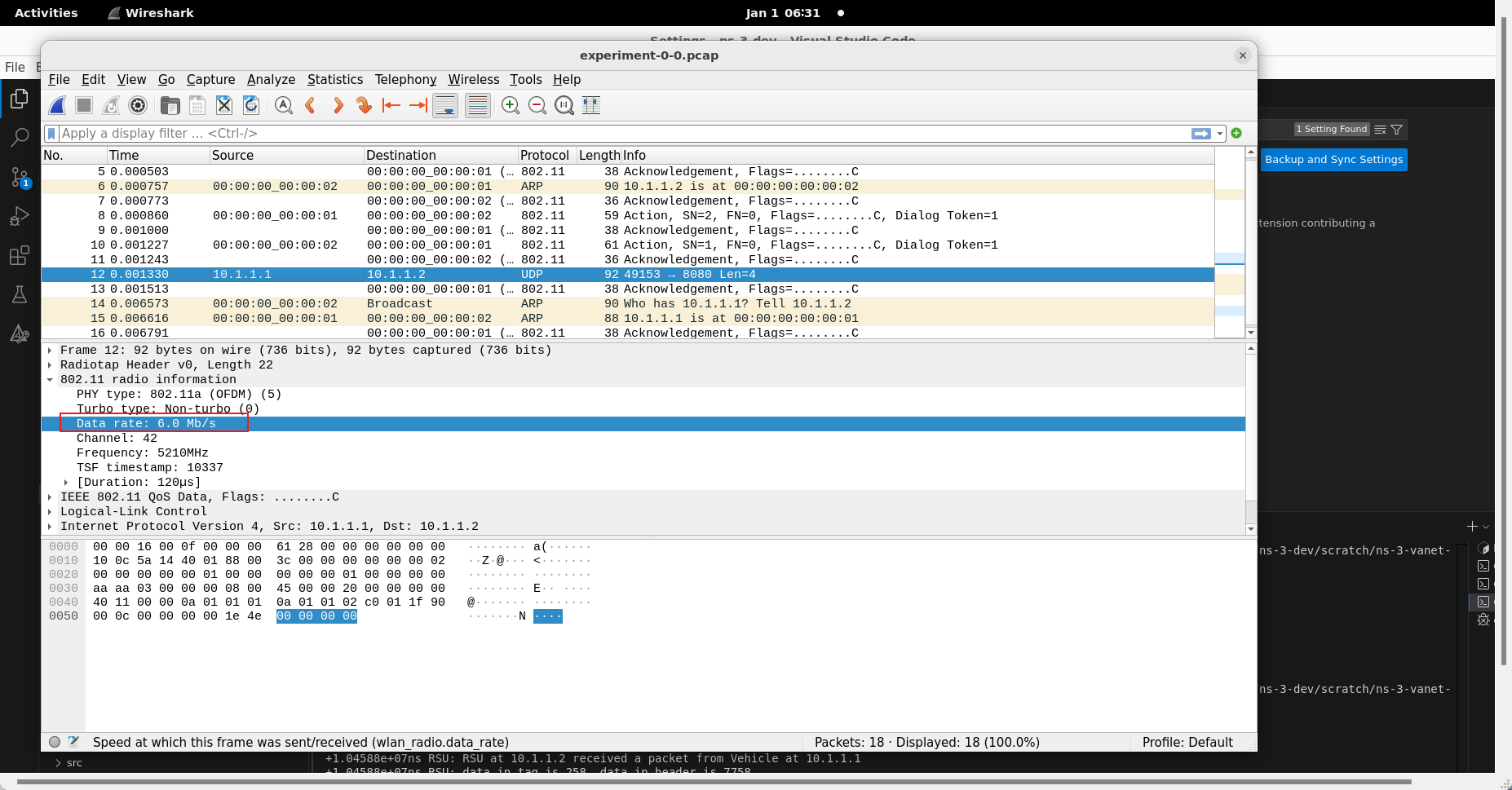Collapse 802.11 radio information tree
Screen dimensions: 1512x790
[50, 380]
